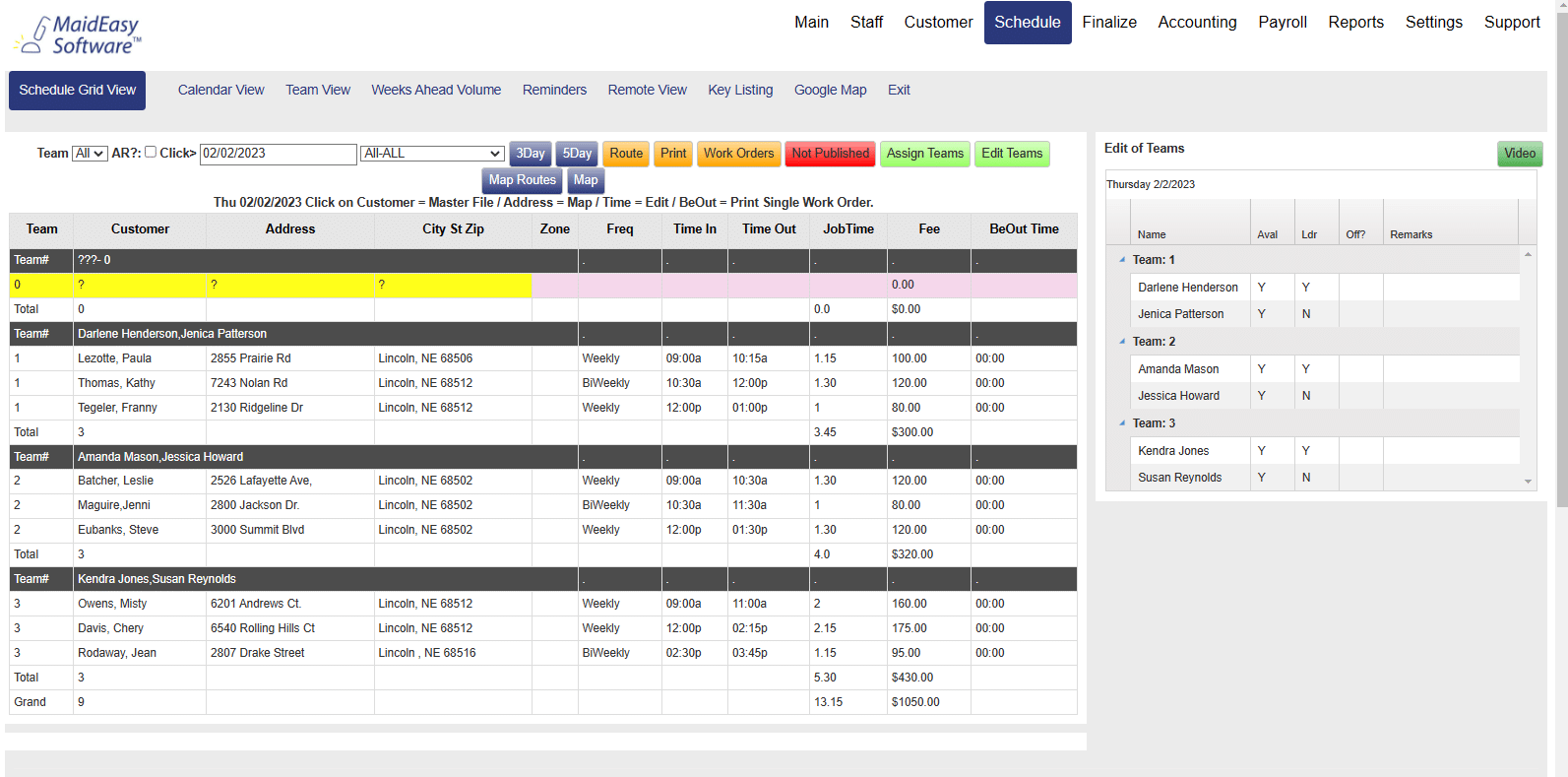The height and width of the screenshot is (777, 1568).
Task: Switch to Team View
Action: [318, 91]
